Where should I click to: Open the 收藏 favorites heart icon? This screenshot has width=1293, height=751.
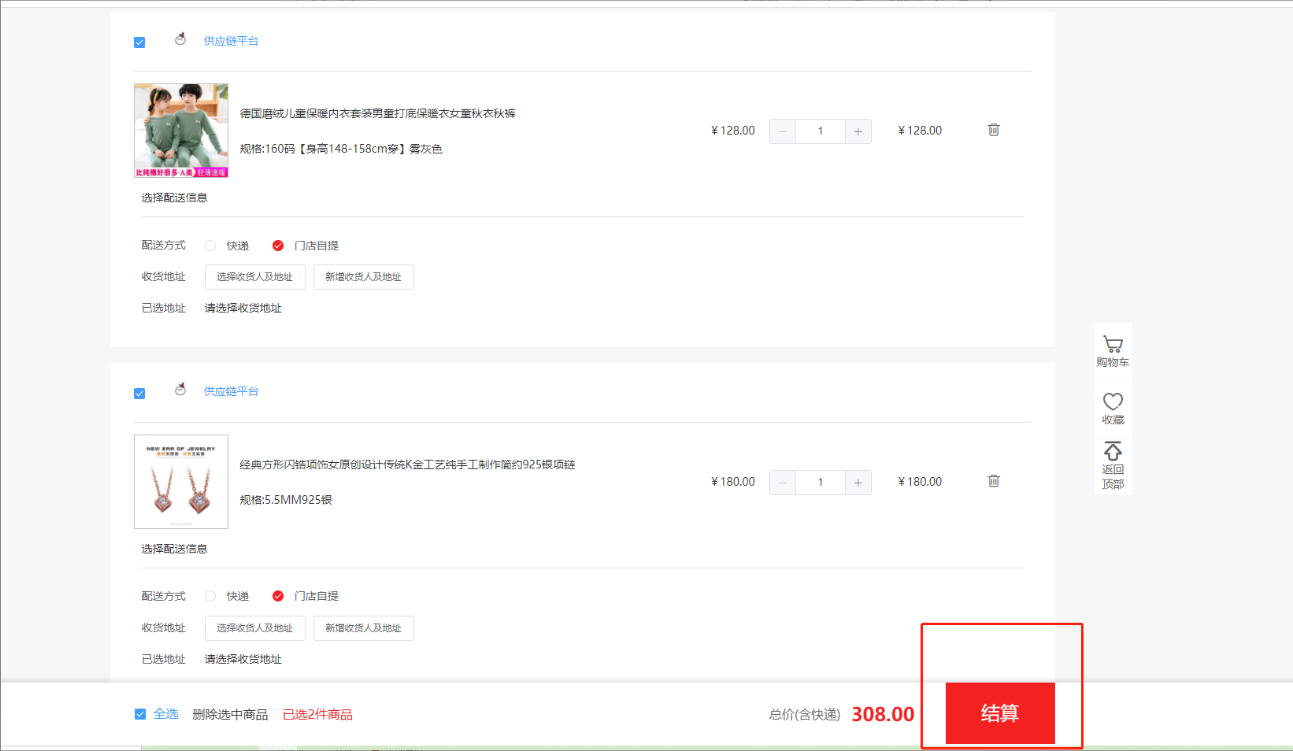coord(1112,402)
